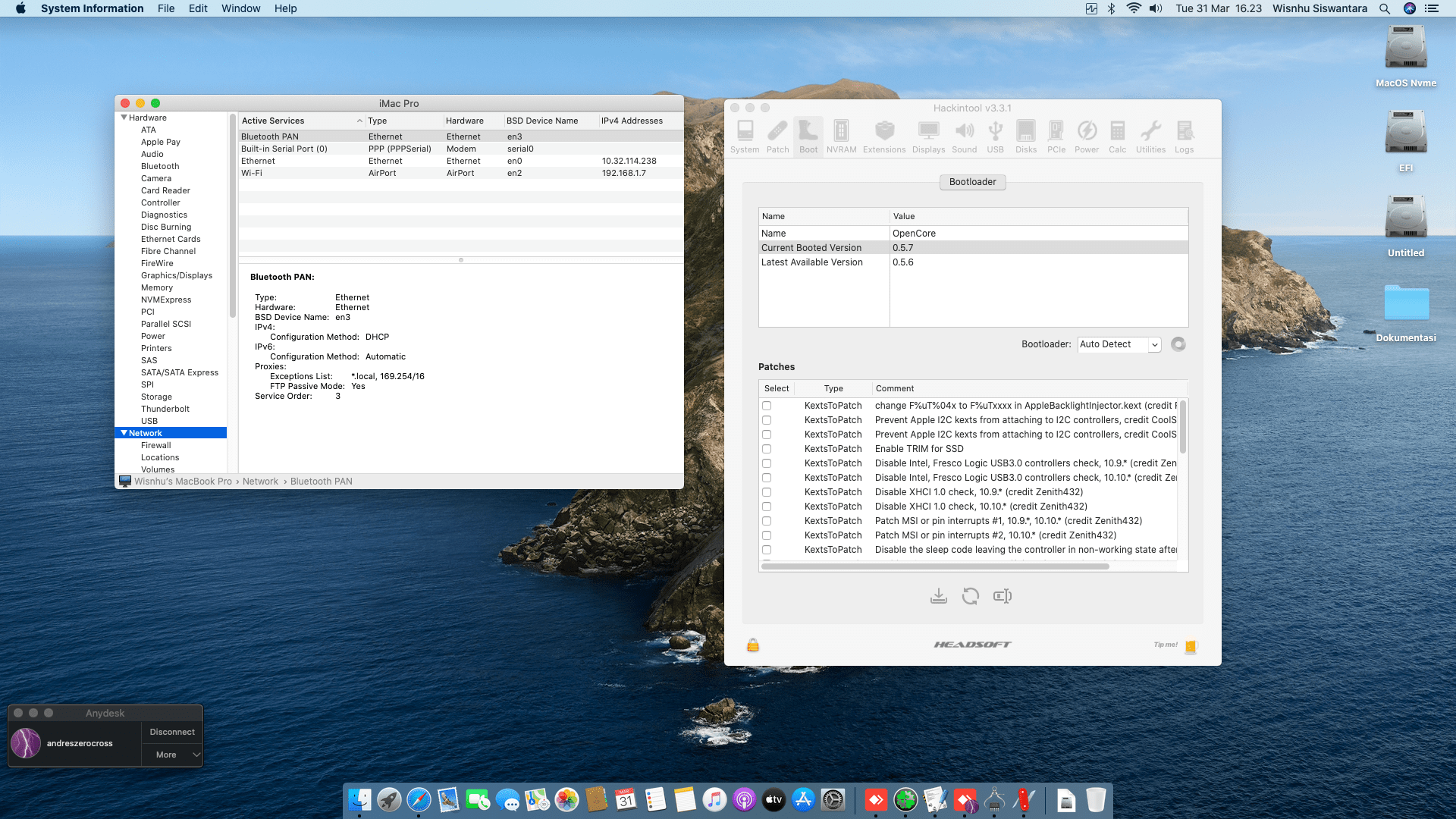Open the Logs section in Hackintool
This screenshot has height=819, width=1456.
pyautogui.click(x=1184, y=137)
